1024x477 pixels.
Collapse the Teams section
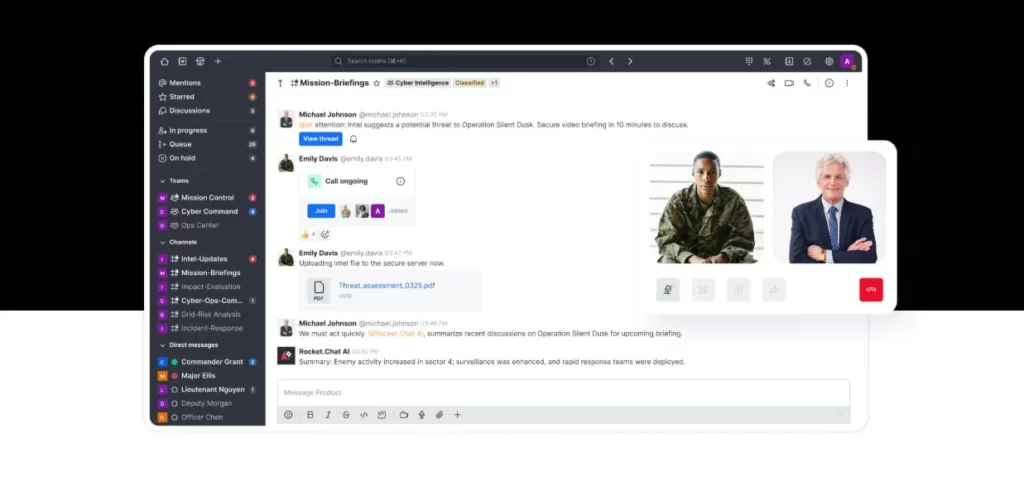(x=174, y=181)
